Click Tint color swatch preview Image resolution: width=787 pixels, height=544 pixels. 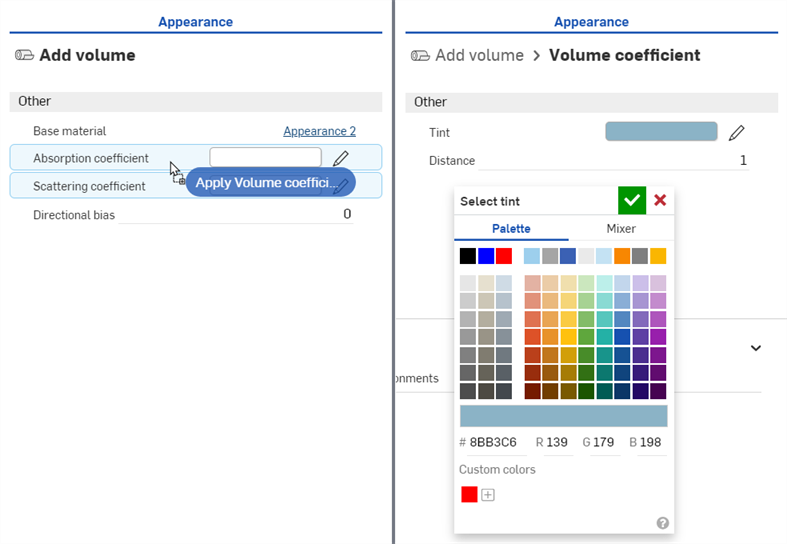pyautogui.click(x=661, y=131)
